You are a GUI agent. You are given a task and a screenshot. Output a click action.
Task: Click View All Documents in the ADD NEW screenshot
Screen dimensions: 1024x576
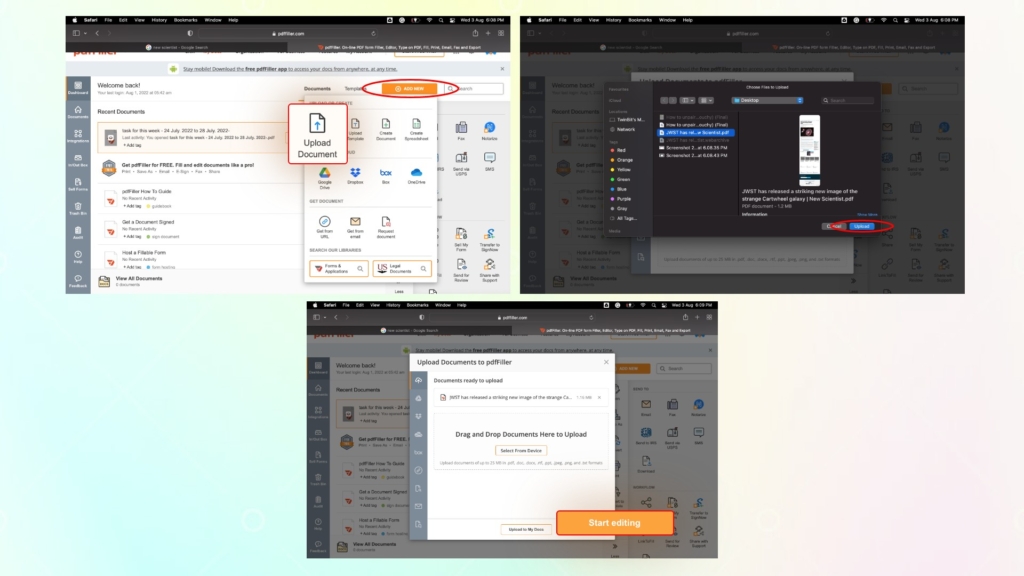tap(138, 278)
